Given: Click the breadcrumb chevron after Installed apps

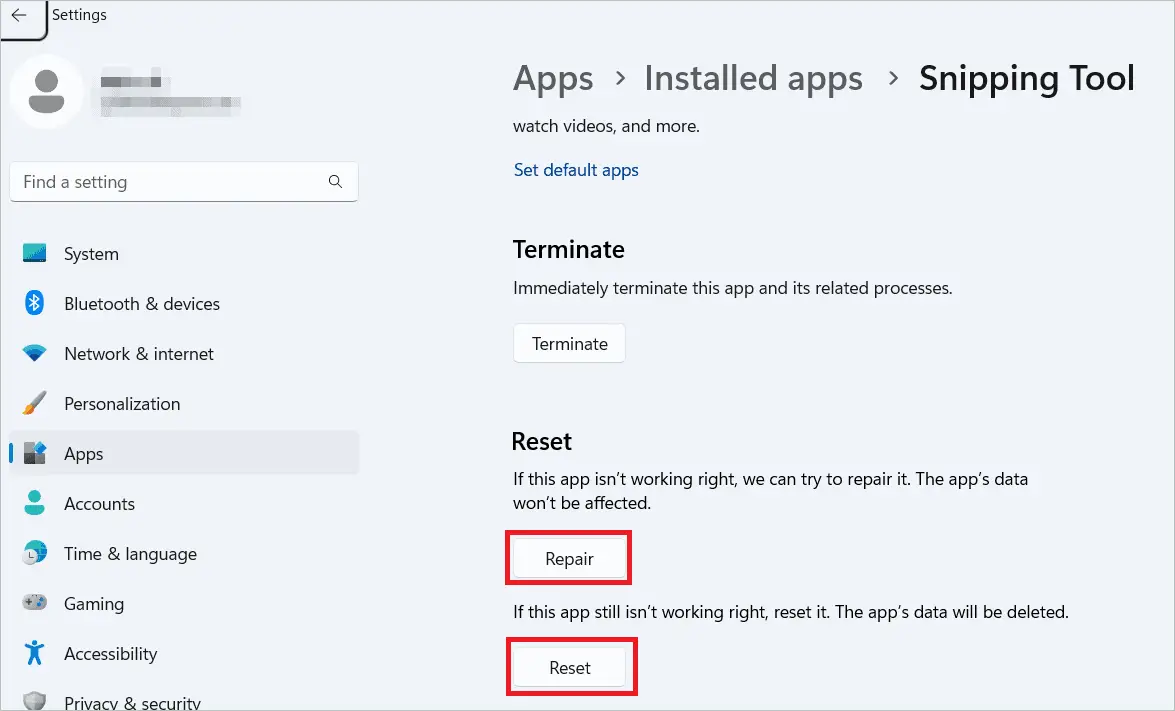Looking at the screenshot, I should 892,77.
